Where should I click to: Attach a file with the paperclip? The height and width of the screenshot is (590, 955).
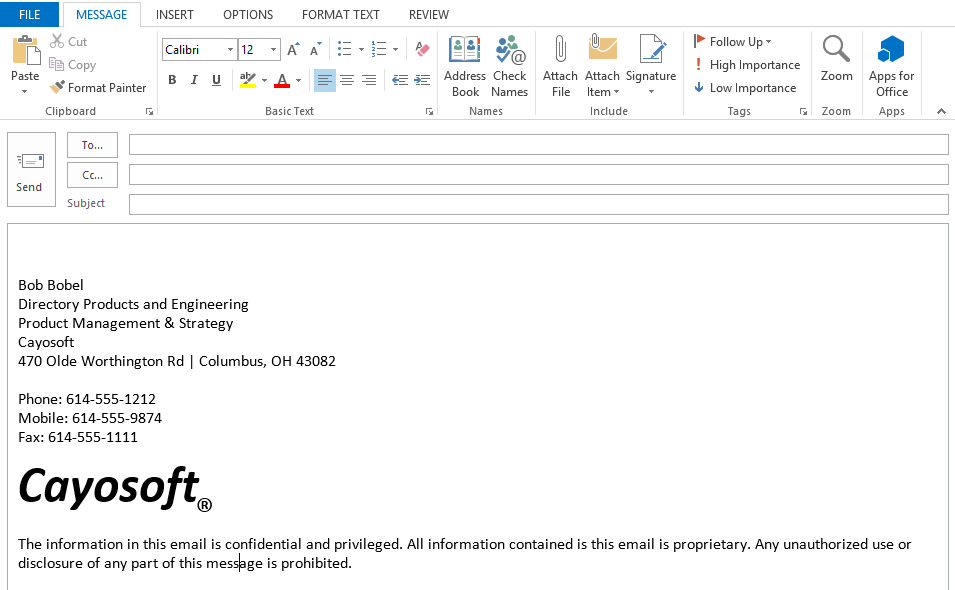point(560,66)
